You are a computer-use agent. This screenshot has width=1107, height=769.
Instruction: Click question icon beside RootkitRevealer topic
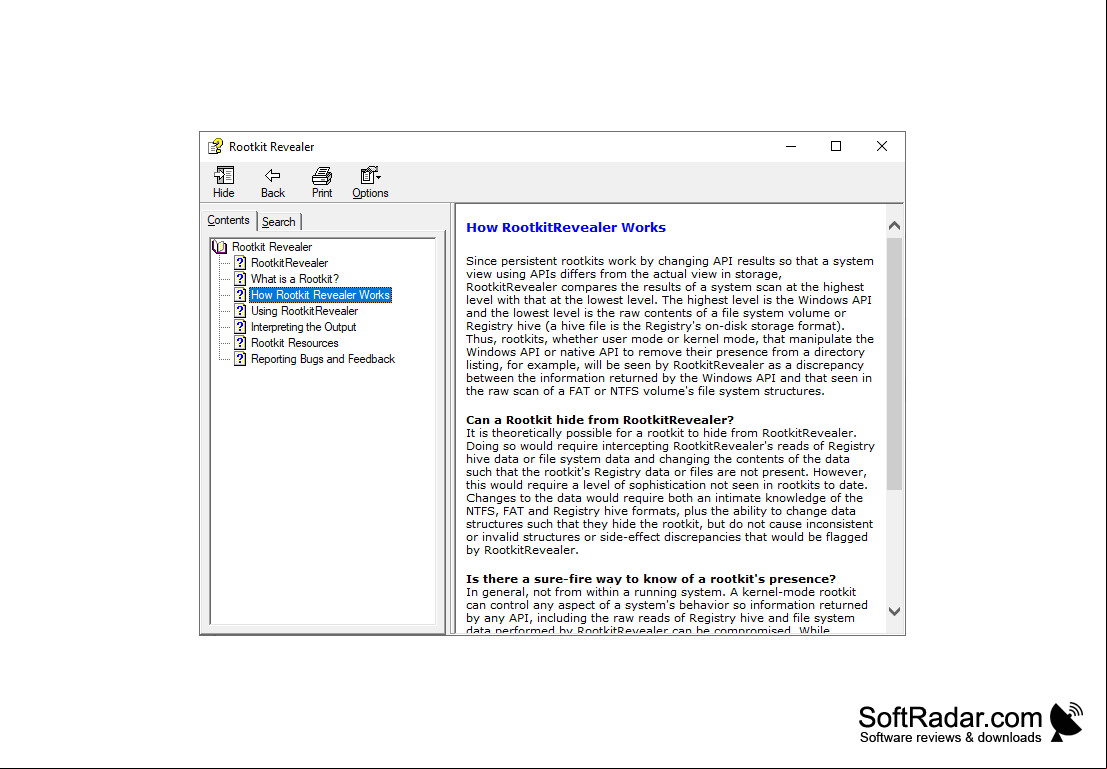240,263
